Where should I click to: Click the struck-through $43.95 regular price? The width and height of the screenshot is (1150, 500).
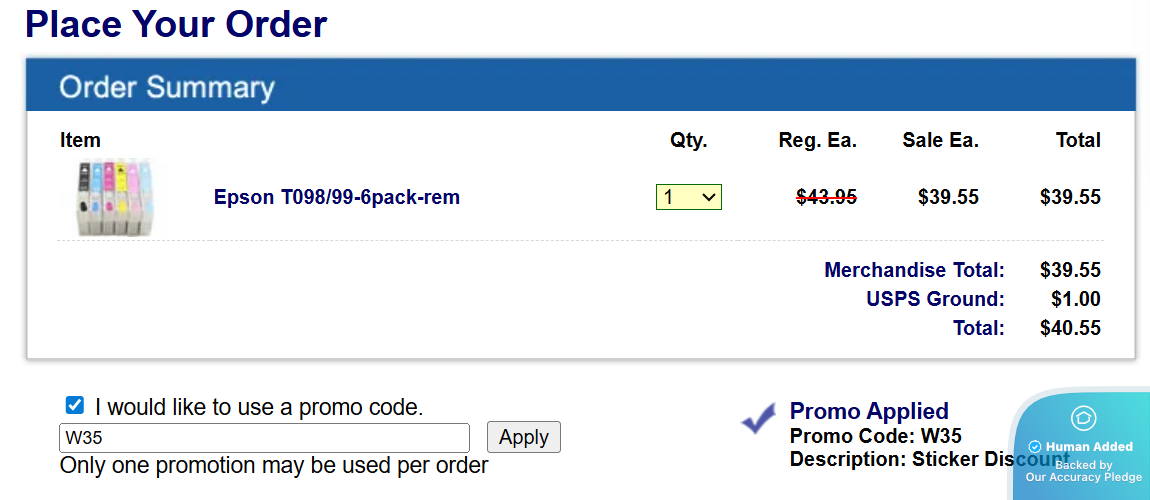(826, 197)
